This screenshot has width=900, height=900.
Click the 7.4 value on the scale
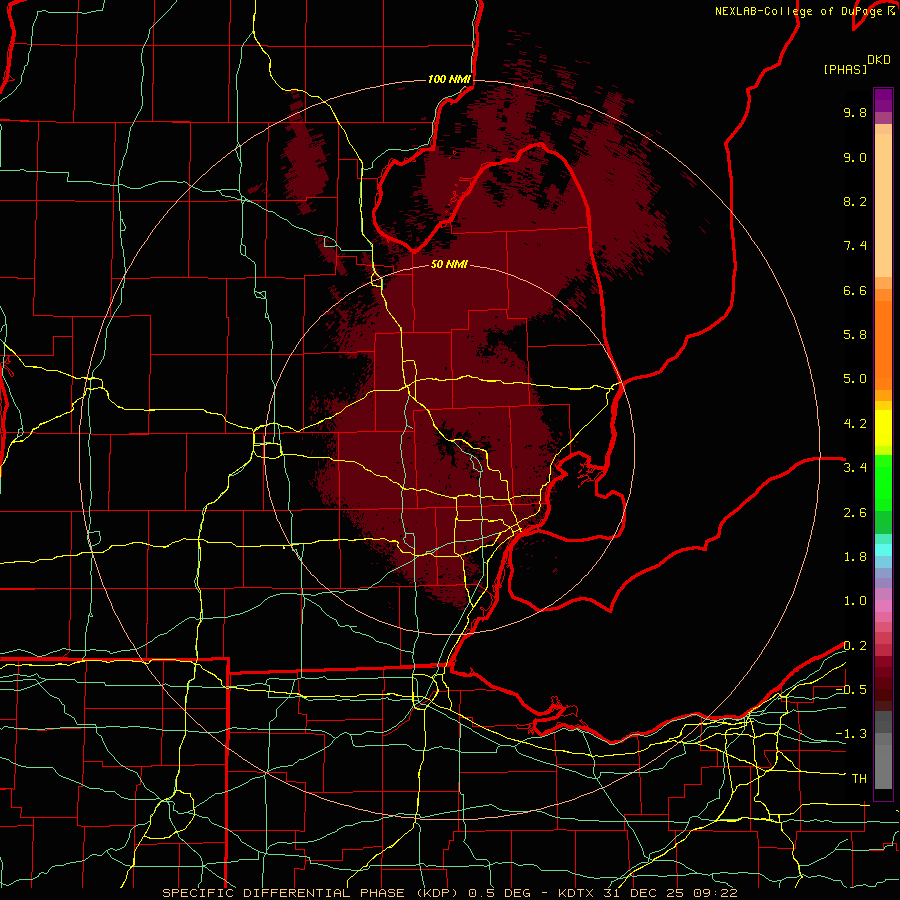coord(855,246)
